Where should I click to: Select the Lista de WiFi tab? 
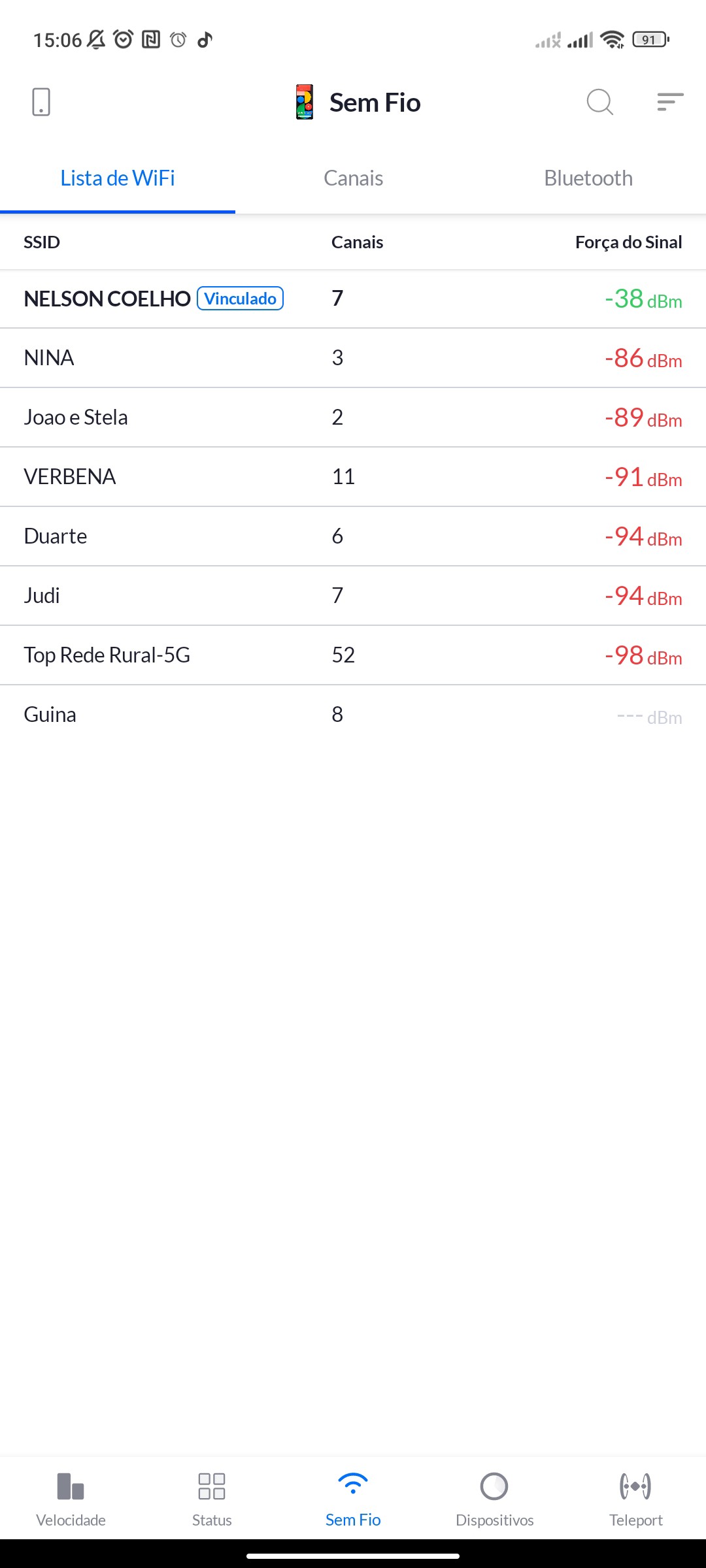(x=118, y=178)
